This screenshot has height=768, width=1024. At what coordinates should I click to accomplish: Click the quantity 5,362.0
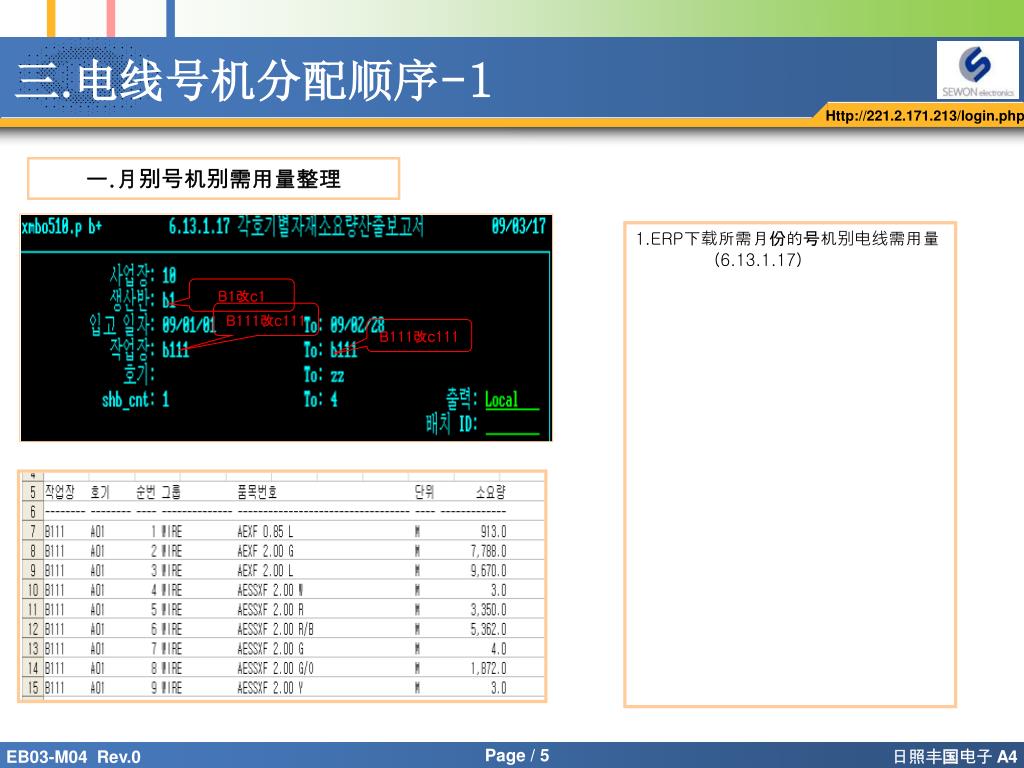pos(488,630)
